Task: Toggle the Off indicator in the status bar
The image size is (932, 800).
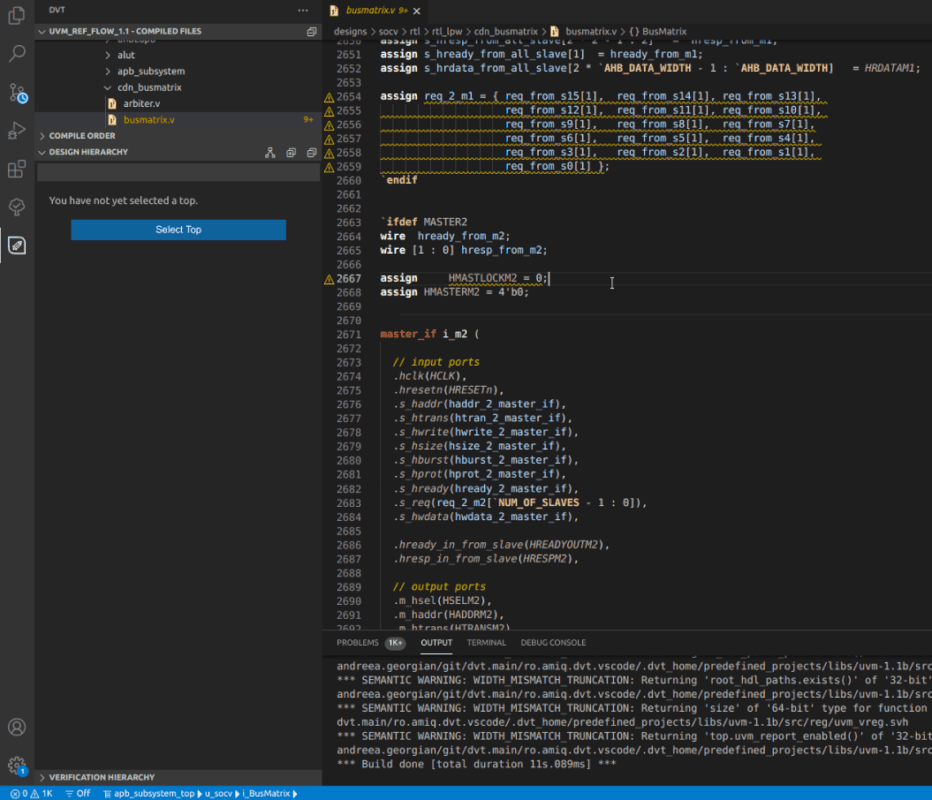Action: click(x=76, y=792)
